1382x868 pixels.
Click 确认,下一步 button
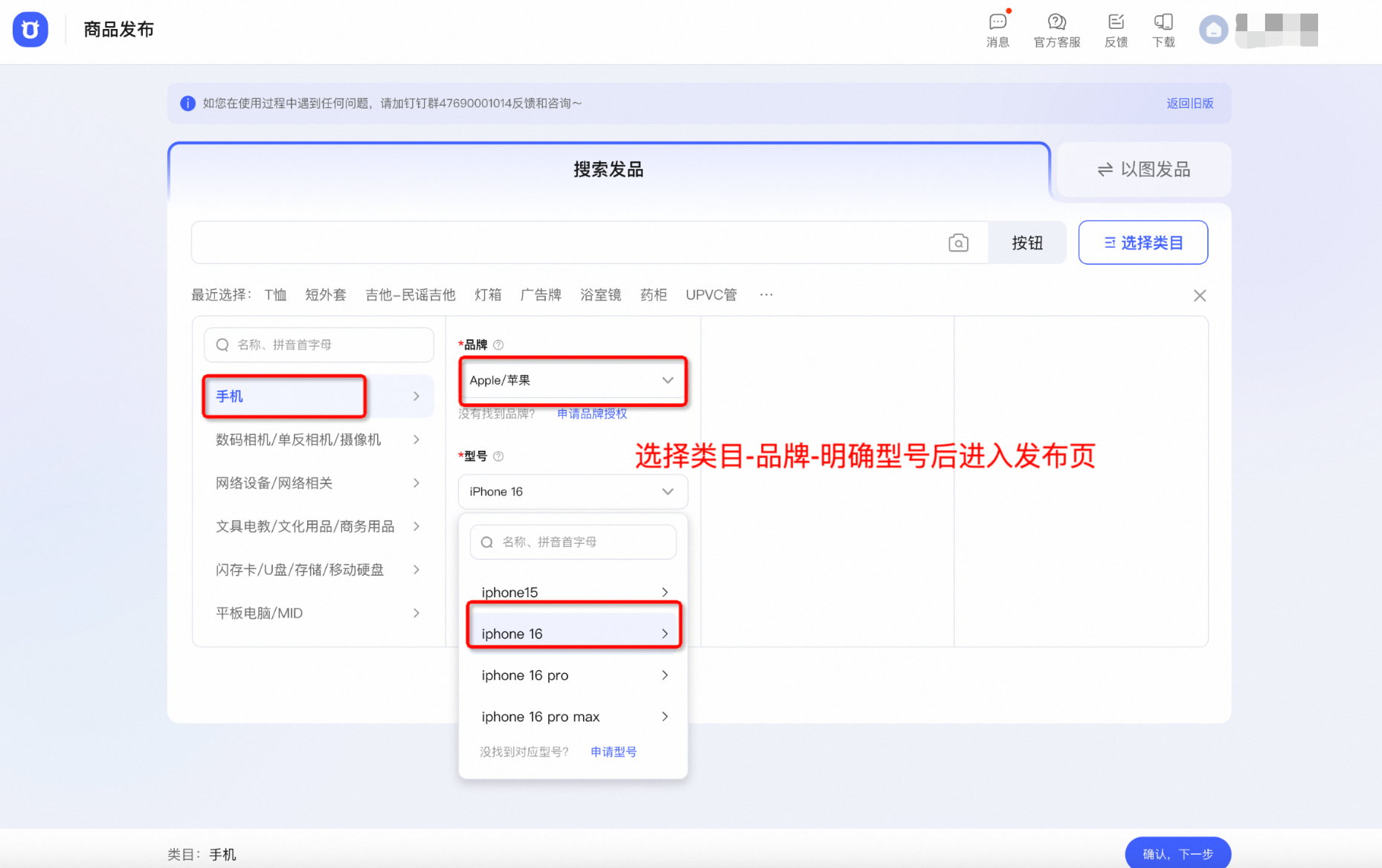coord(1177,854)
